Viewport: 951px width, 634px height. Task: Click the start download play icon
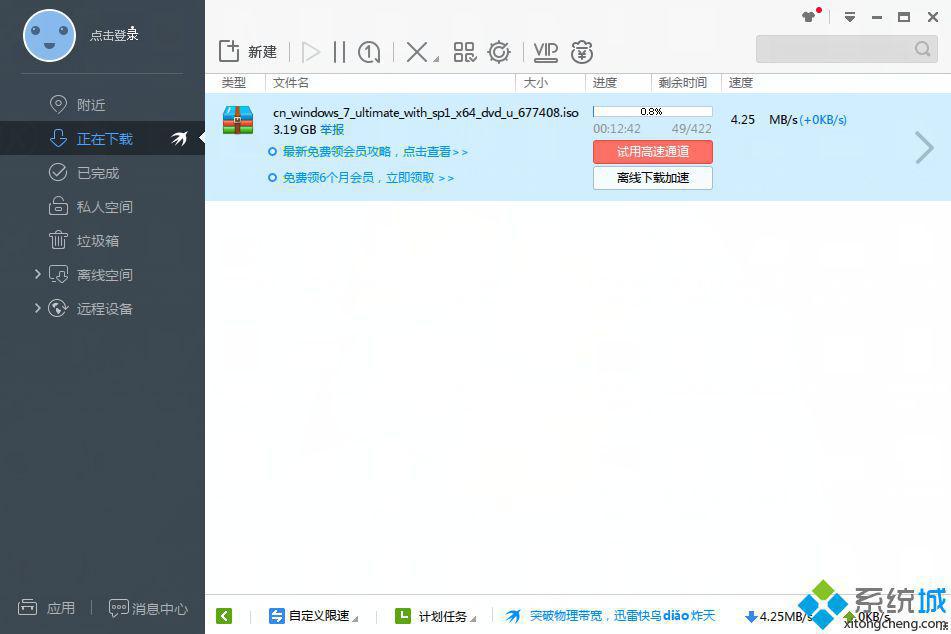(x=311, y=52)
